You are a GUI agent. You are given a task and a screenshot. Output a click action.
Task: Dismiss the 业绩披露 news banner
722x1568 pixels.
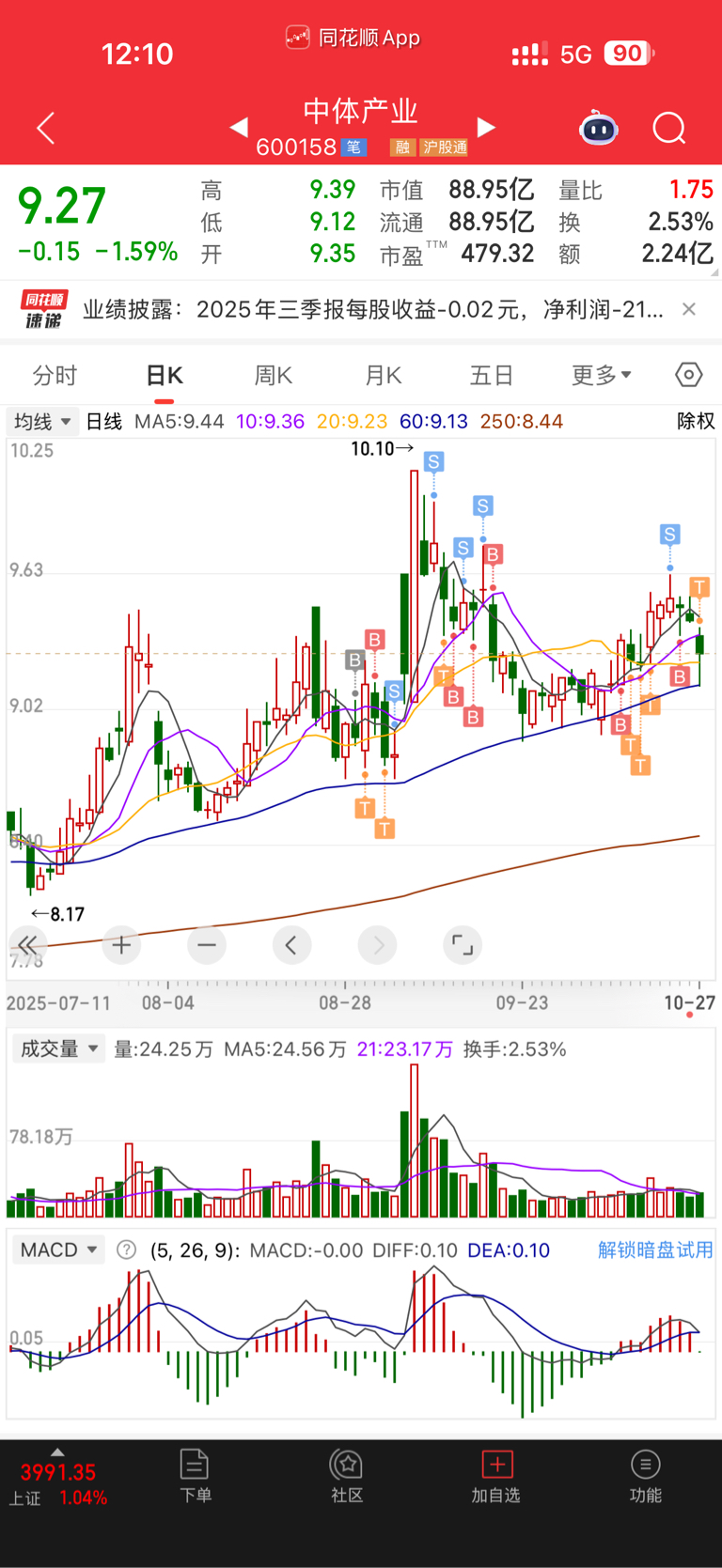click(689, 309)
